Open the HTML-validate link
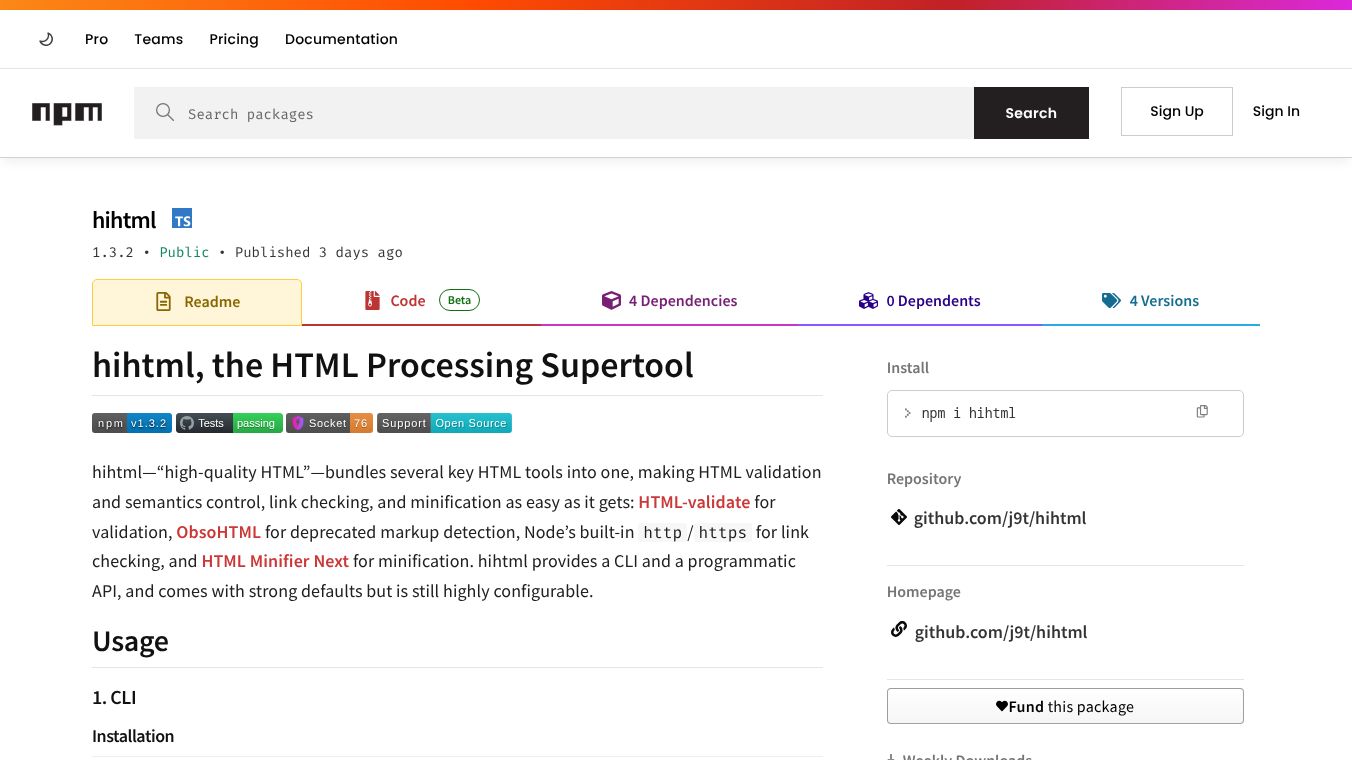The width and height of the screenshot is (1352, 760). [x=694, y=502]
